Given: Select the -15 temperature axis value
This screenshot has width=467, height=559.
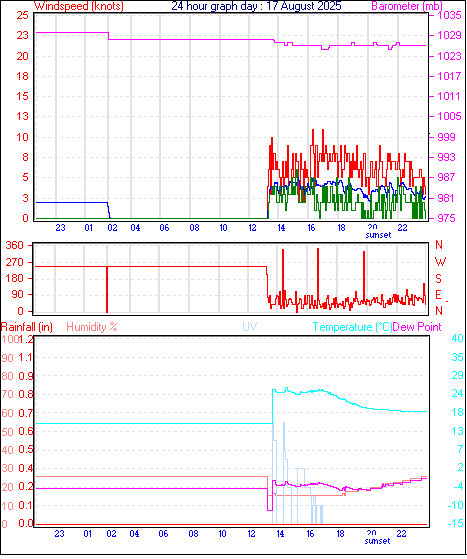Looking at the screenshot, I should pos(456,523).
